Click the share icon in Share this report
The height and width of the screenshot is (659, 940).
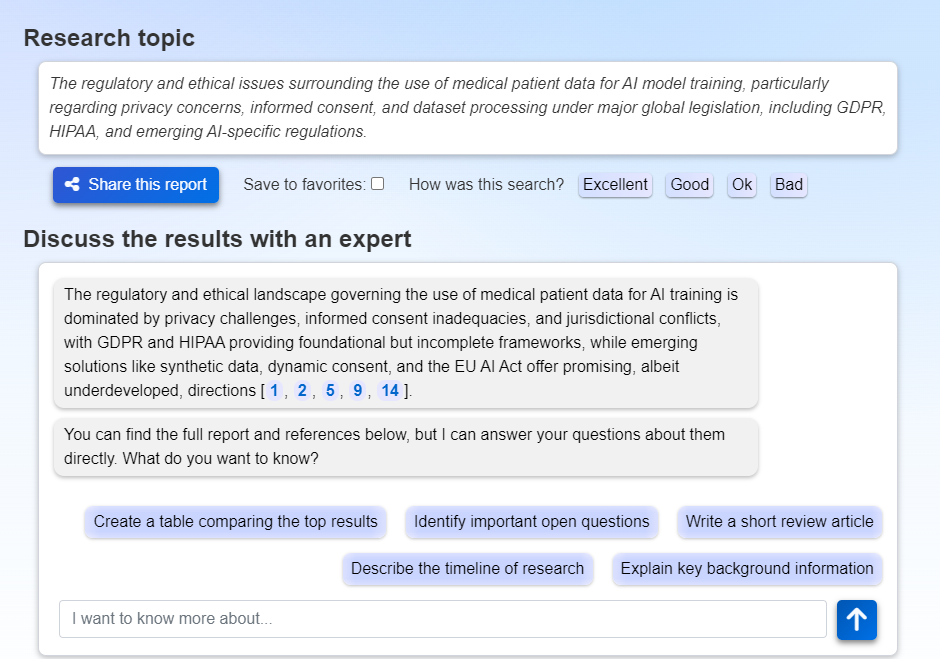pos(73,184)
